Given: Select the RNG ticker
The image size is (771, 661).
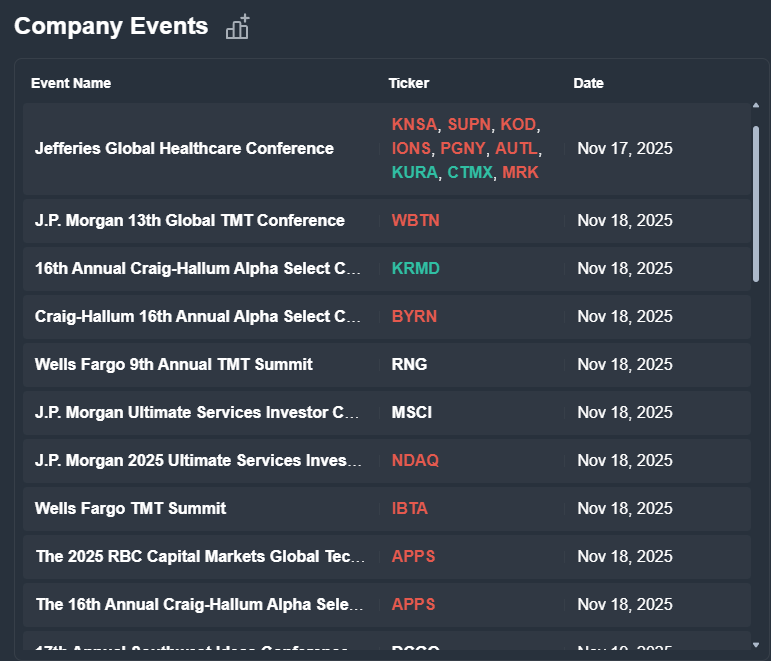Looking at the screenshot, I should (x=409, y=364).
